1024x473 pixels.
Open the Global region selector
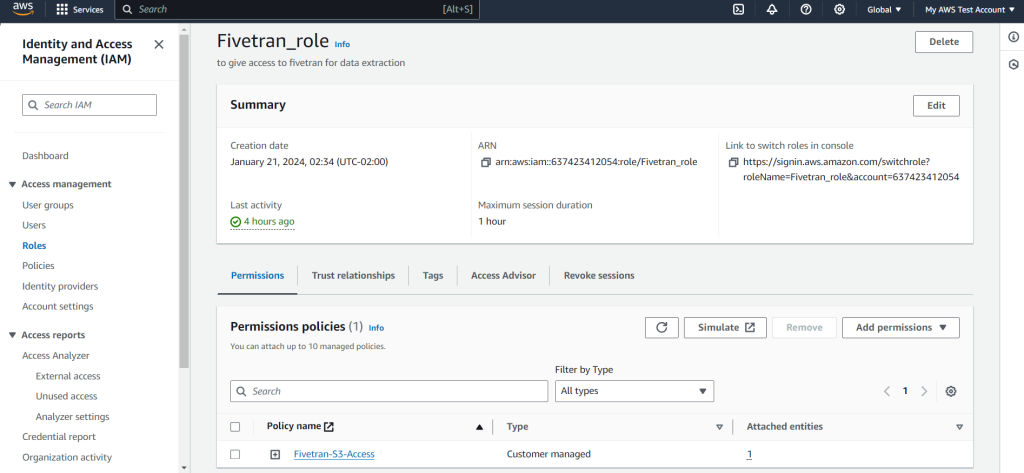pyautogui.click(x=884, y=9)
